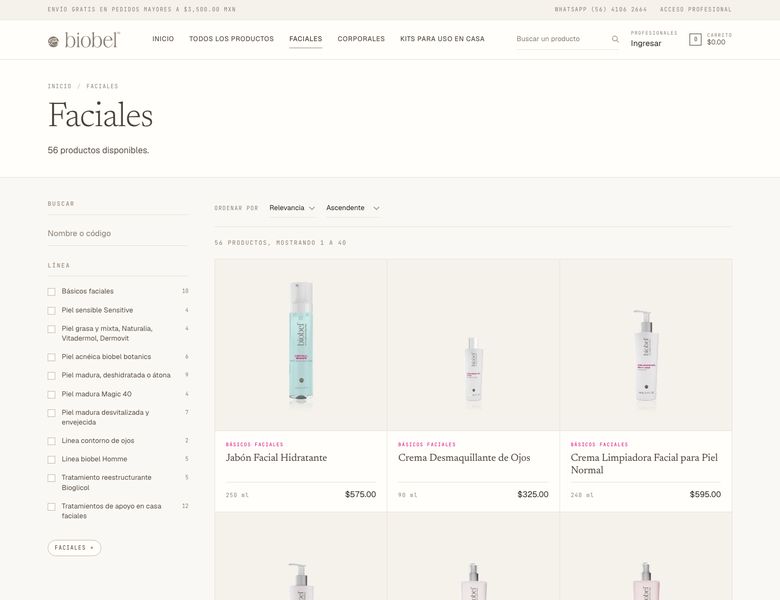Click the Inicio breadcrumb link
The image size is (780, 600).
point(60,86)
